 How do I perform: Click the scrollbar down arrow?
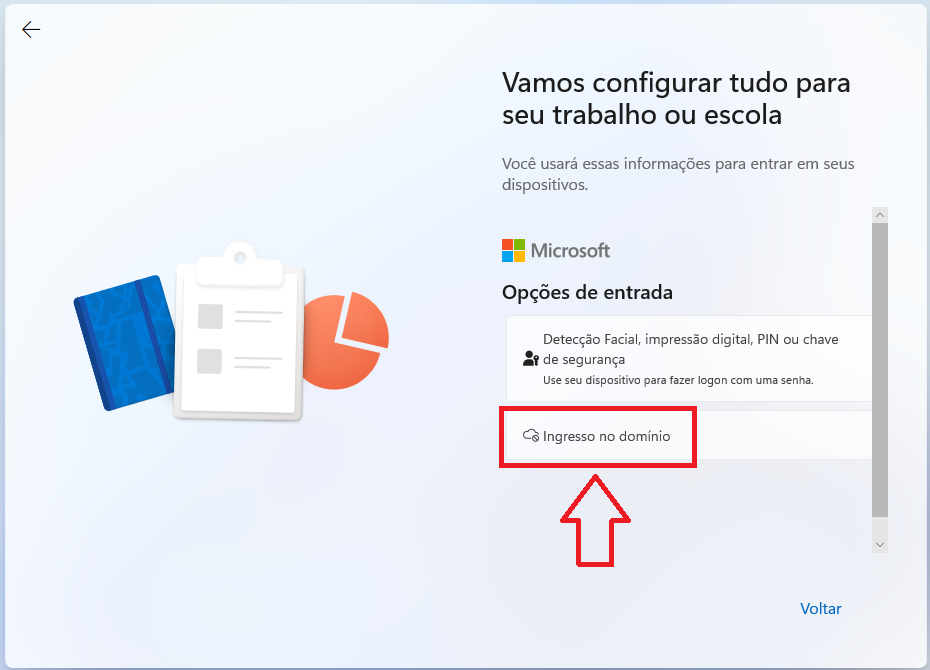(880, 544)
